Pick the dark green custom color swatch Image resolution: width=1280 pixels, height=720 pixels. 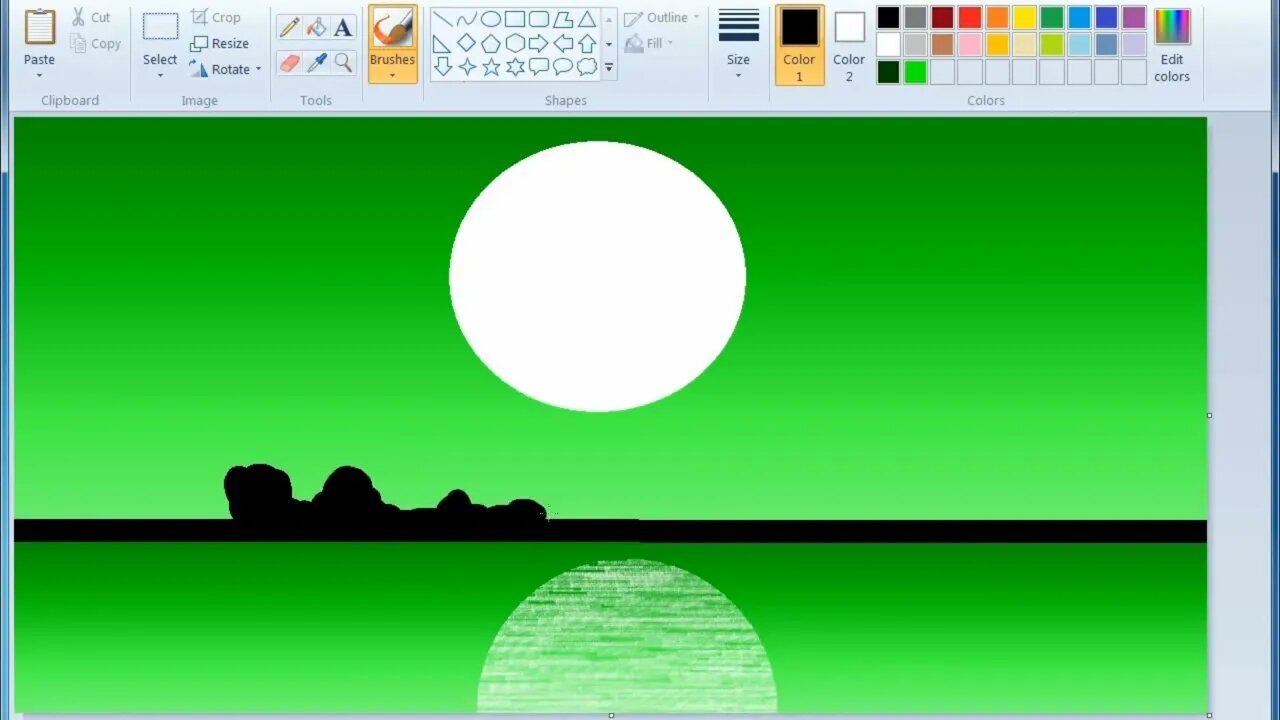click(888, 72)
